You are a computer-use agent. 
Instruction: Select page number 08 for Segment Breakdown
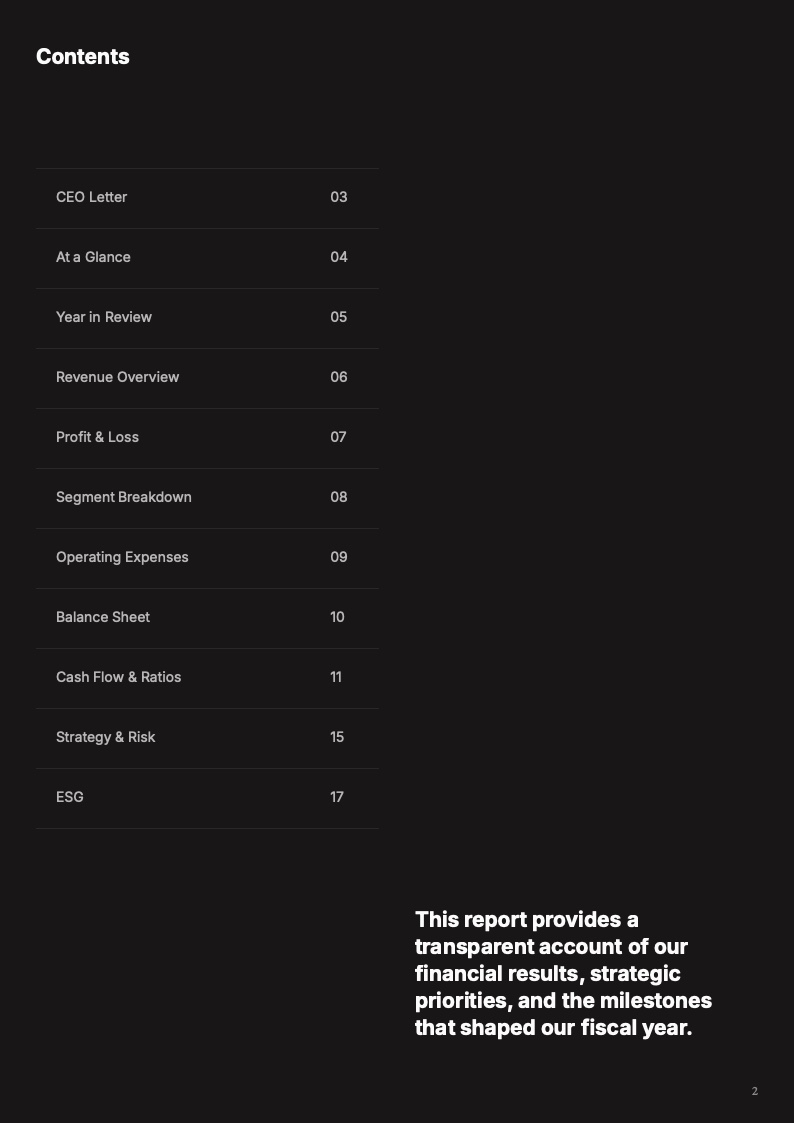[339, 497]
